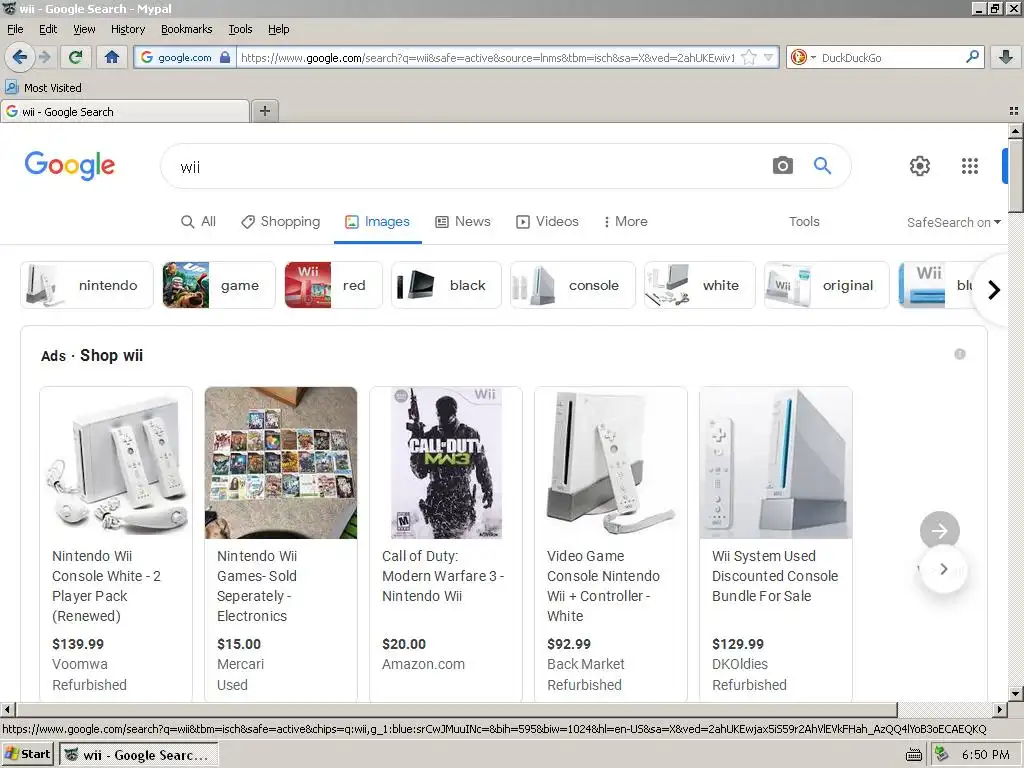The image size is (1024, 768).
Task: Switch to the Shopping results tab
Action: (x=281, y=221)
